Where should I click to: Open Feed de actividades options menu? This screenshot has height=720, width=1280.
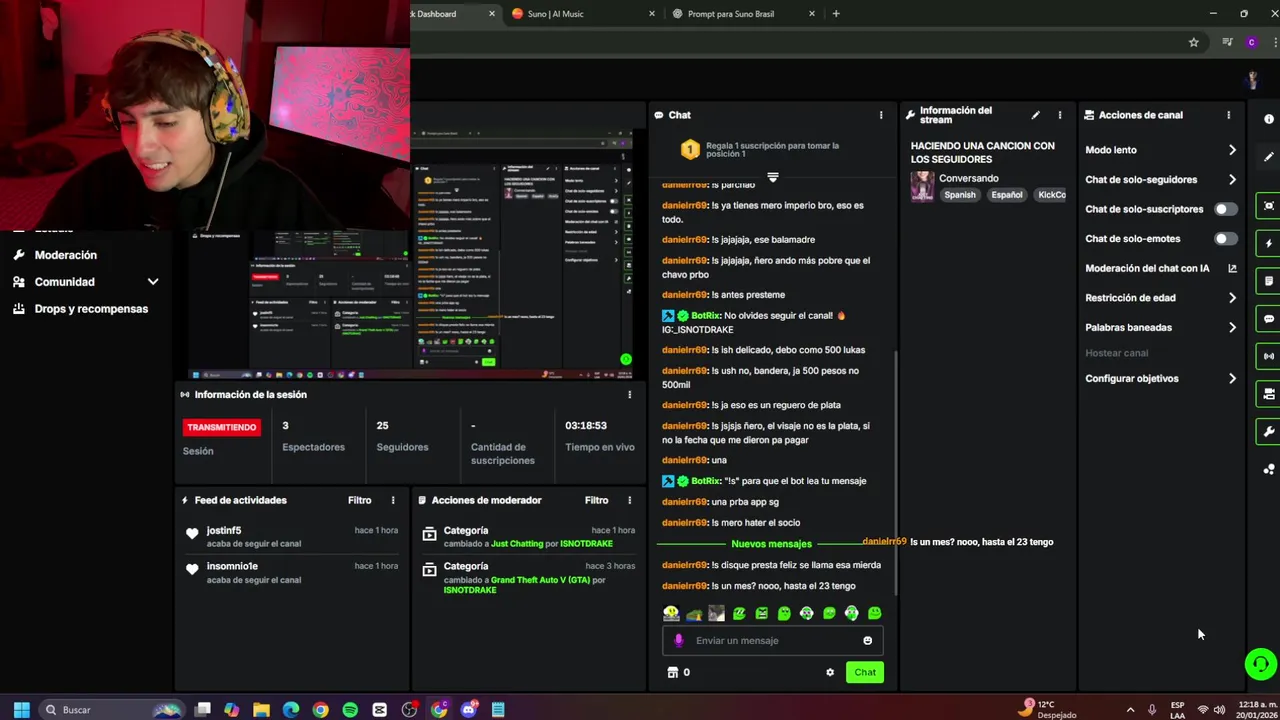coord(393,500)
